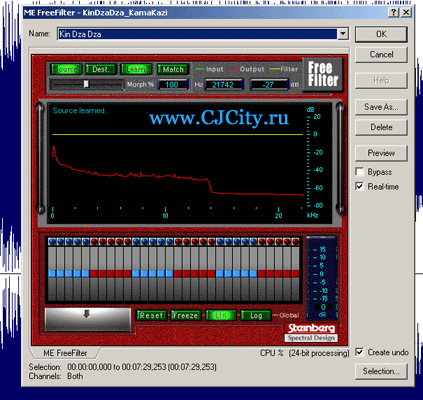
Task: Click the Match button
Action: point(173,69)
